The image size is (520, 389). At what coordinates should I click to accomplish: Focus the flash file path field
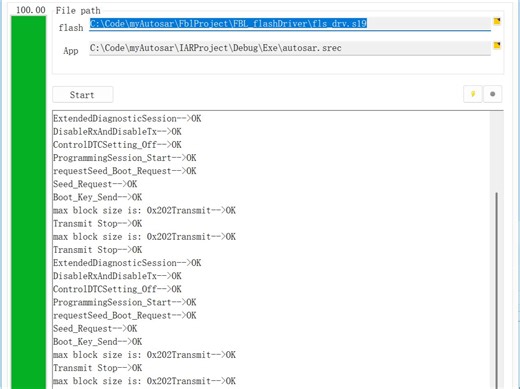tap(290, 24)
